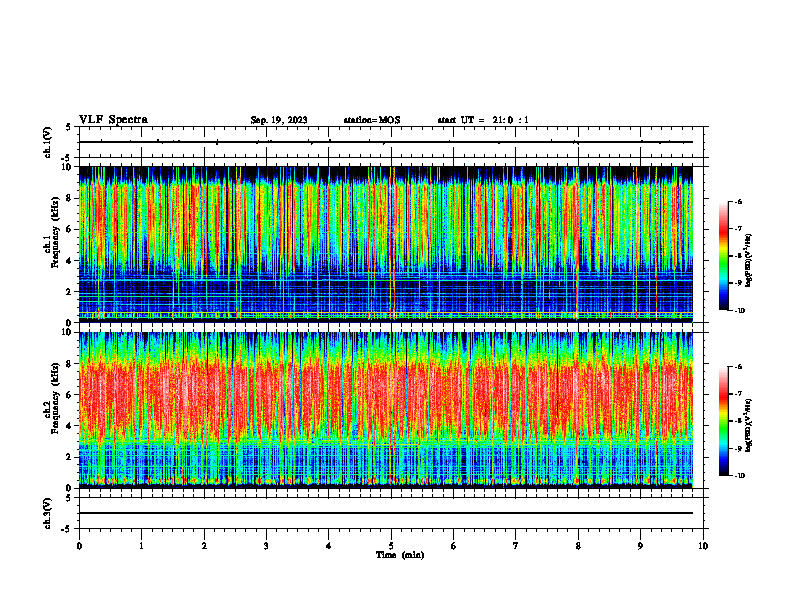This screenshot has height=612, width=792.
Task: Click the ch.1 waveform trace line
Action: [386, 142]
